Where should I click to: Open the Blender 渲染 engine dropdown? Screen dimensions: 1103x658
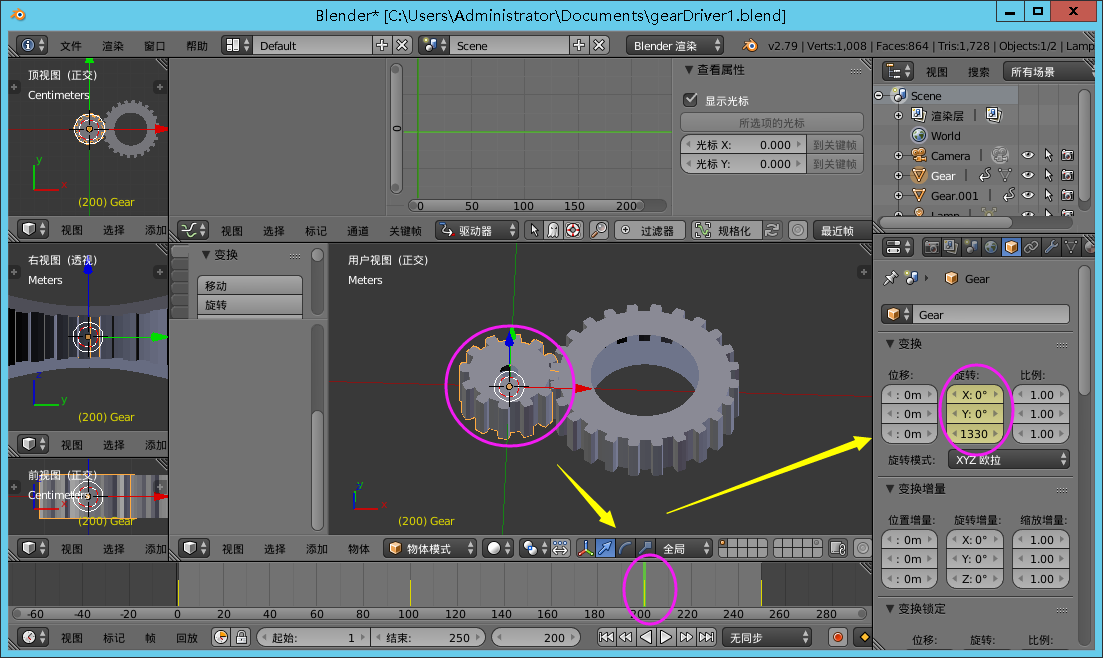(x=675, y=46)
